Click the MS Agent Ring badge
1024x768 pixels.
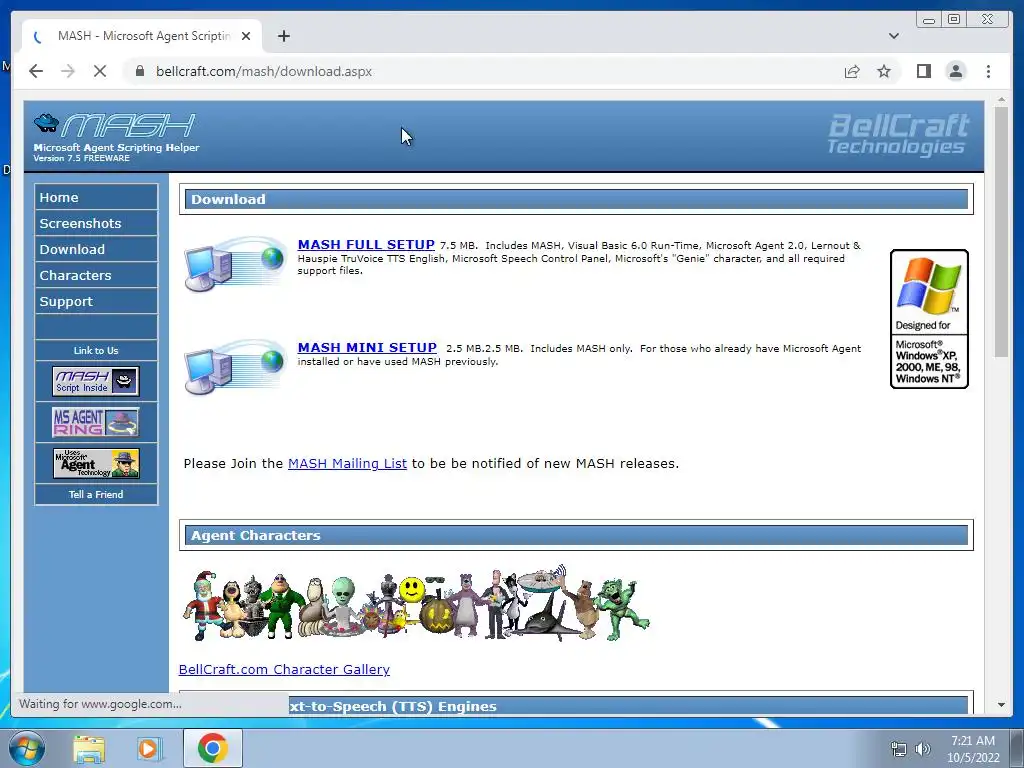pyautogui.click(x=96, y=422)
